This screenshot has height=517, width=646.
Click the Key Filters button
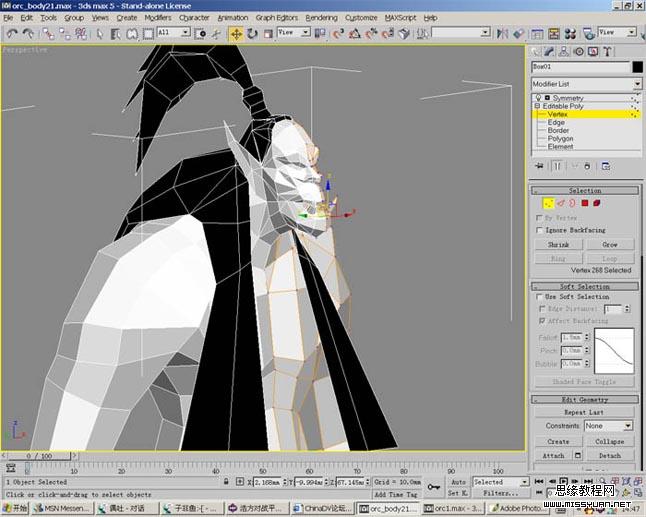pyautogui.click(x=501, y=493)
